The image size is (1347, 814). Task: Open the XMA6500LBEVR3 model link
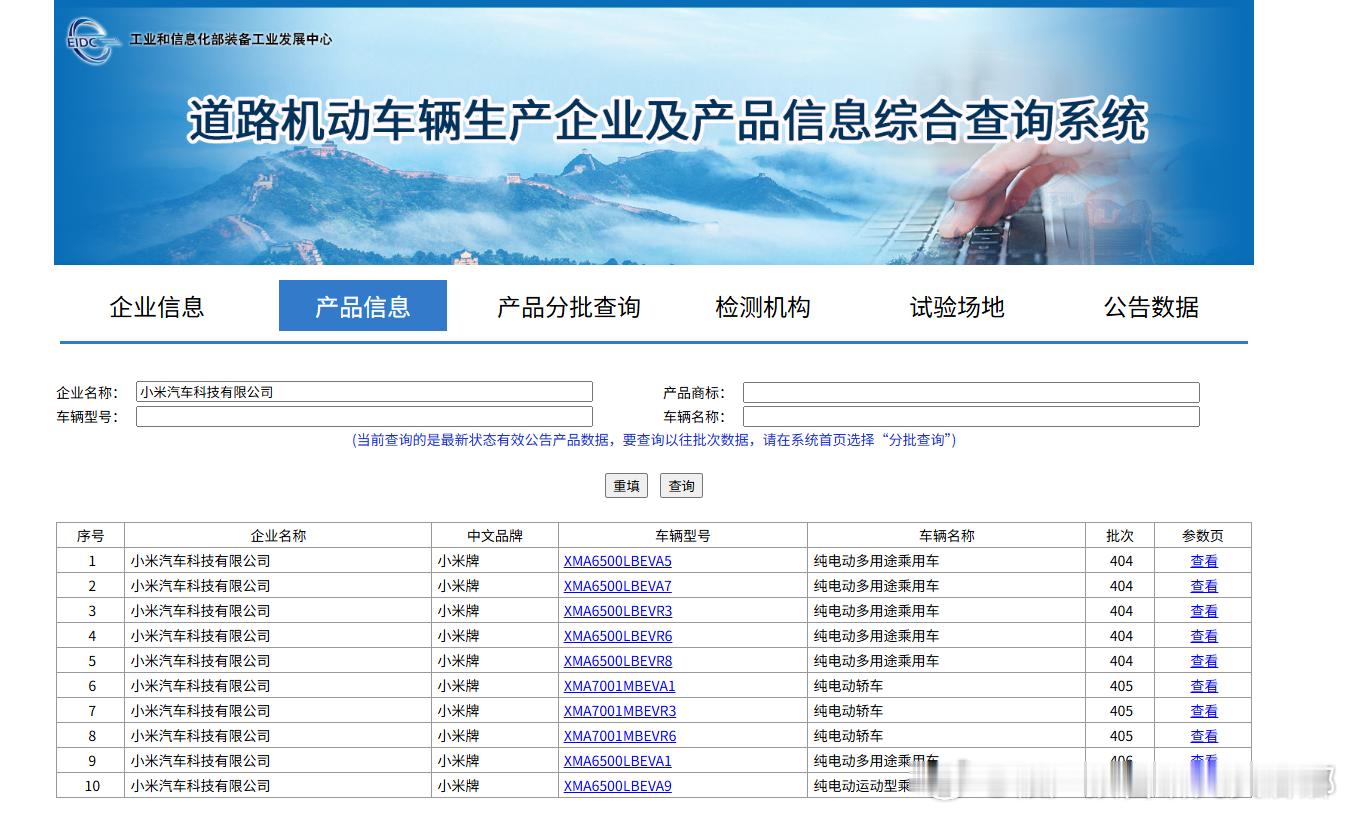(618, 611)
